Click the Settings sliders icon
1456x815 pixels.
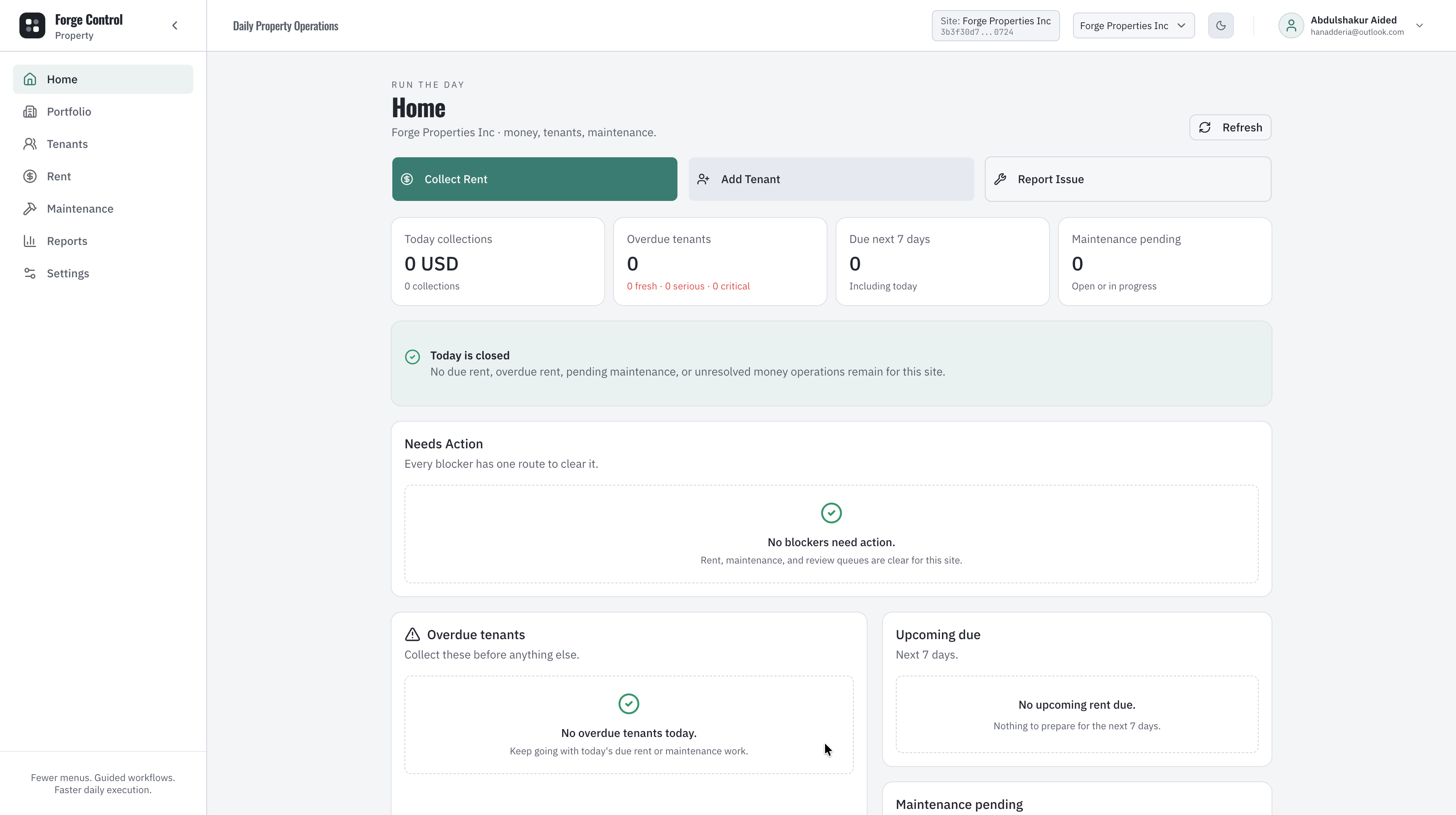[x=30, y=273]
